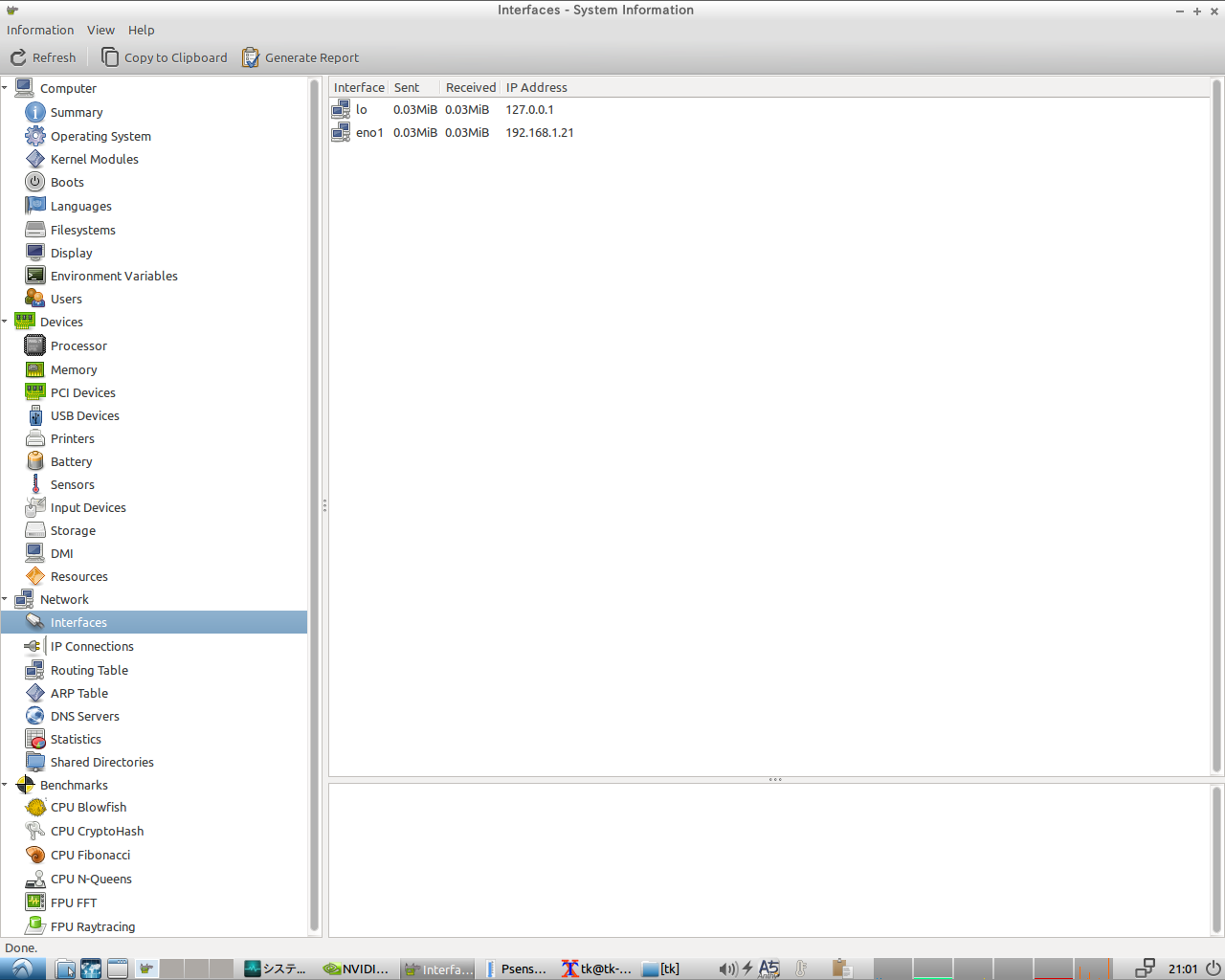Screen dimensions: 1225x980
Task: Click the Copy to Clipboard icon
Action: pyautogui.click(x=110, y=57)
